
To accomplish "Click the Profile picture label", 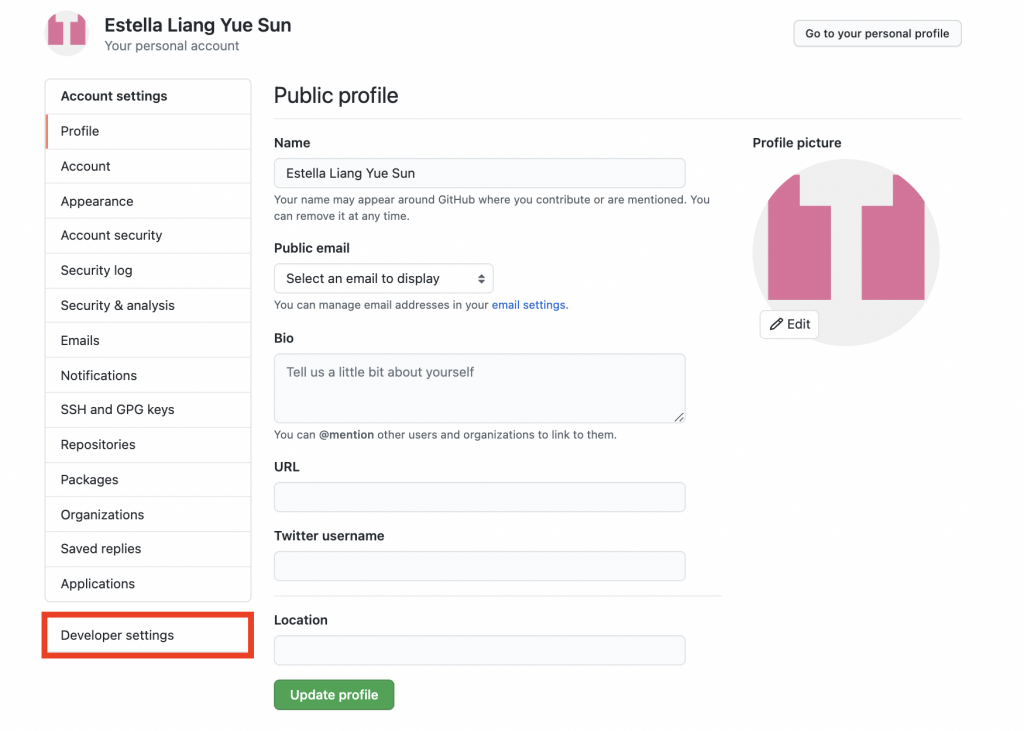I will pyautogui.click(x=797, y=143).
